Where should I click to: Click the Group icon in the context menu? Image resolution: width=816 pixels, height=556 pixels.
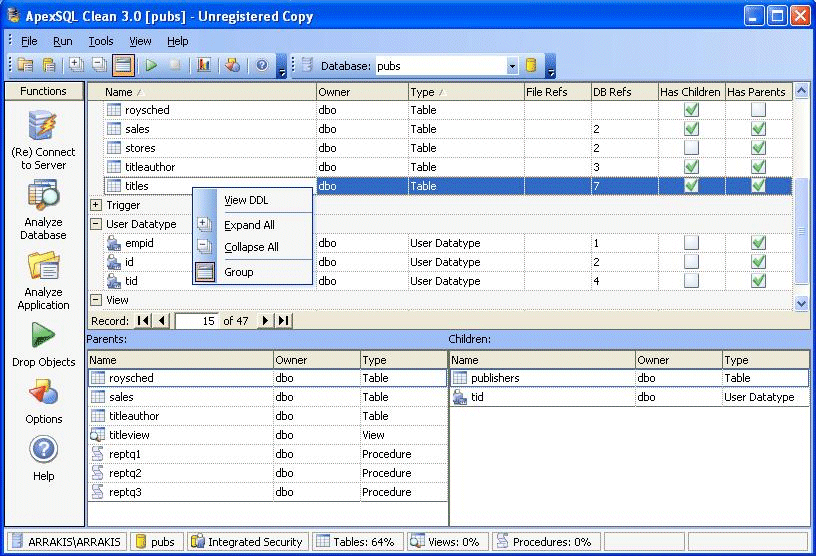[205, 272]
